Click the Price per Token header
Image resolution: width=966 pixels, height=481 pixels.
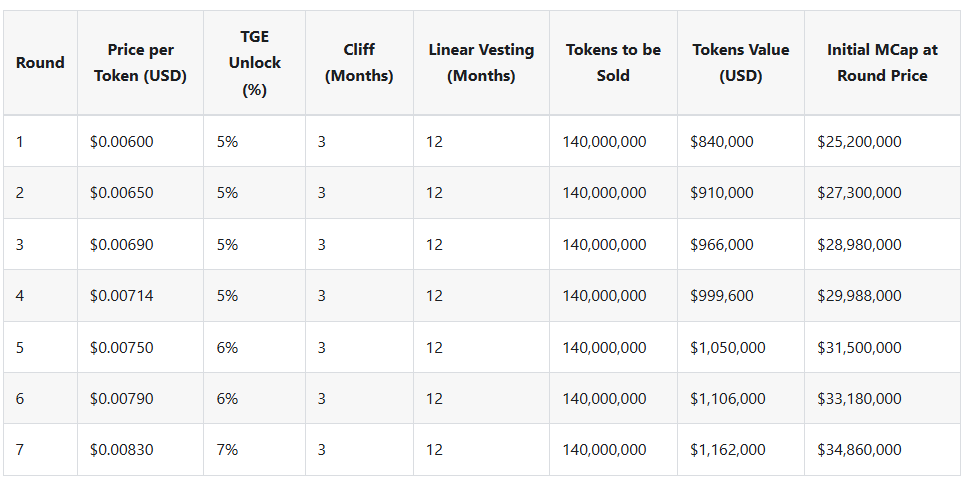click(140, 62)
